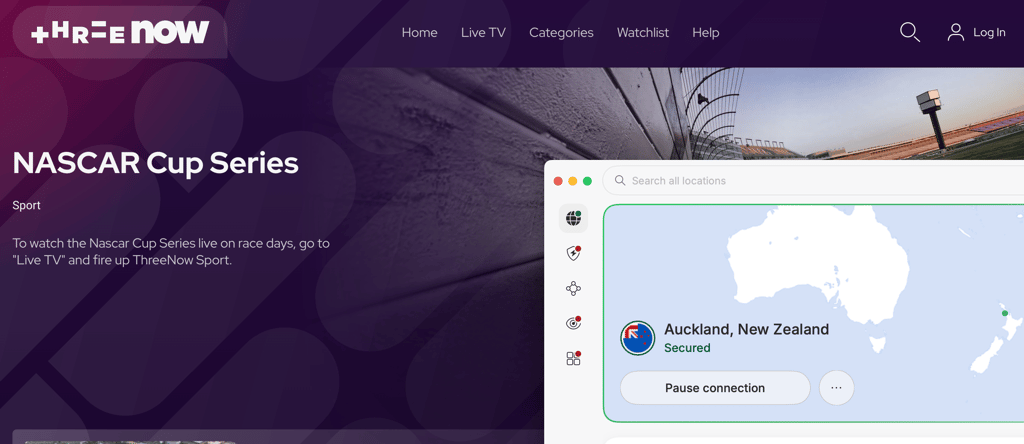Click Pause connection button
Image resolution: width=1024 pixels, height=444 pixels.
point(715,388)
